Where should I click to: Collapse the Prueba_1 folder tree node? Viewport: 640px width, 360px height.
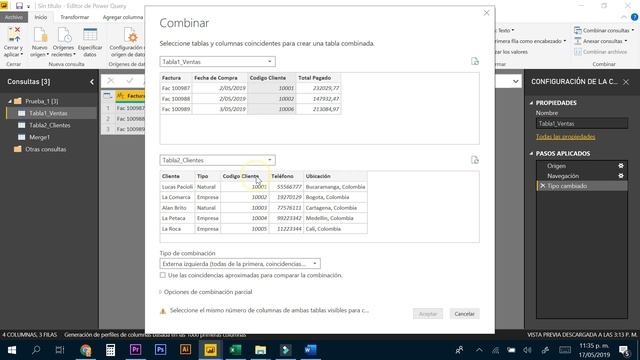click(x=10, y=101)
